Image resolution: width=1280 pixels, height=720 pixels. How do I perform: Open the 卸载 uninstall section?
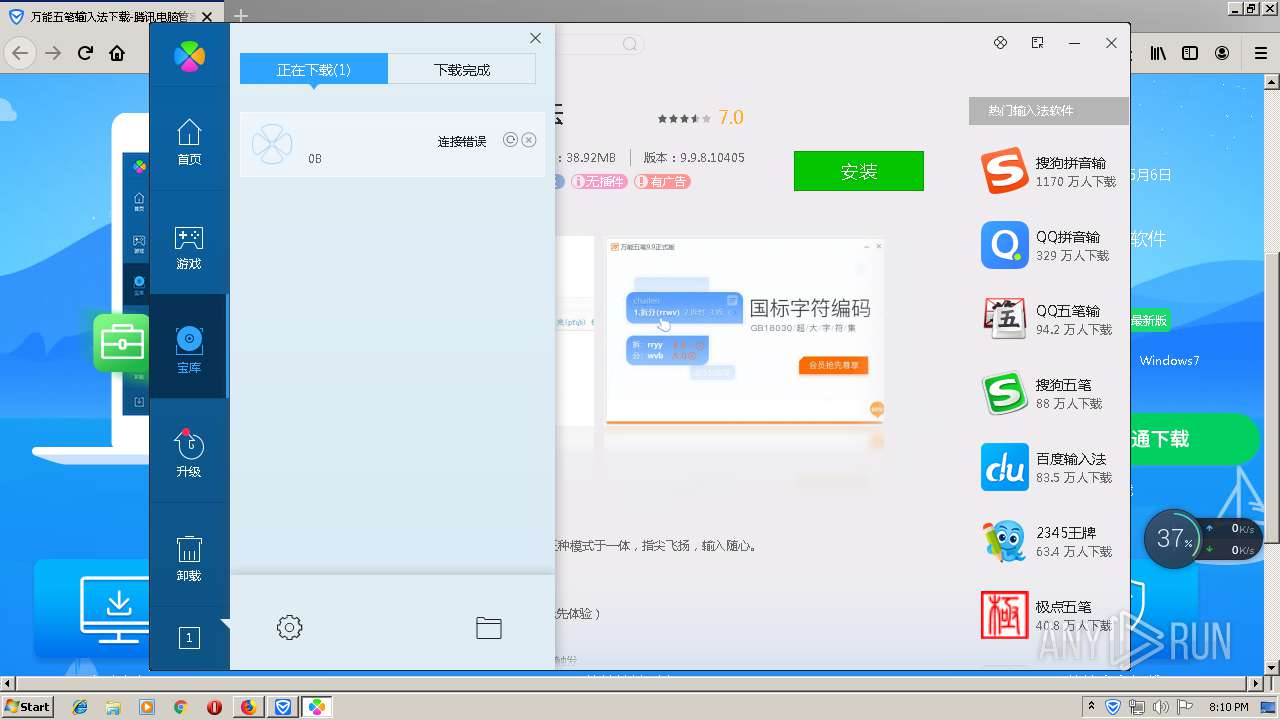click(x=189, y=558)
